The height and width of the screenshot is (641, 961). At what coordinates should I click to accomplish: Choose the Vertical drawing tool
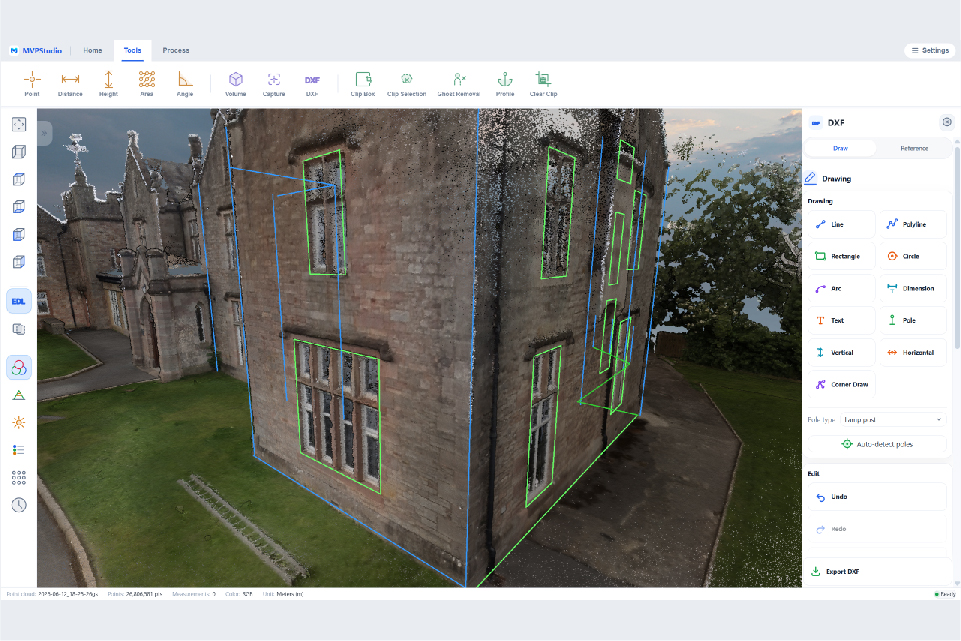pyautogui.click(x=841, y=352)
